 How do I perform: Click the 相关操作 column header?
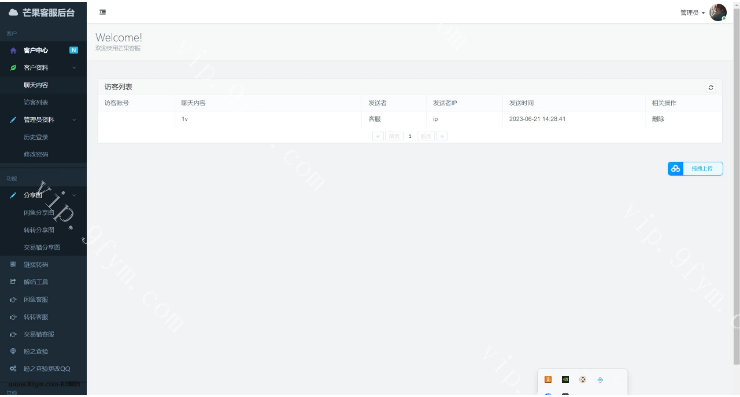click(664, 103)
